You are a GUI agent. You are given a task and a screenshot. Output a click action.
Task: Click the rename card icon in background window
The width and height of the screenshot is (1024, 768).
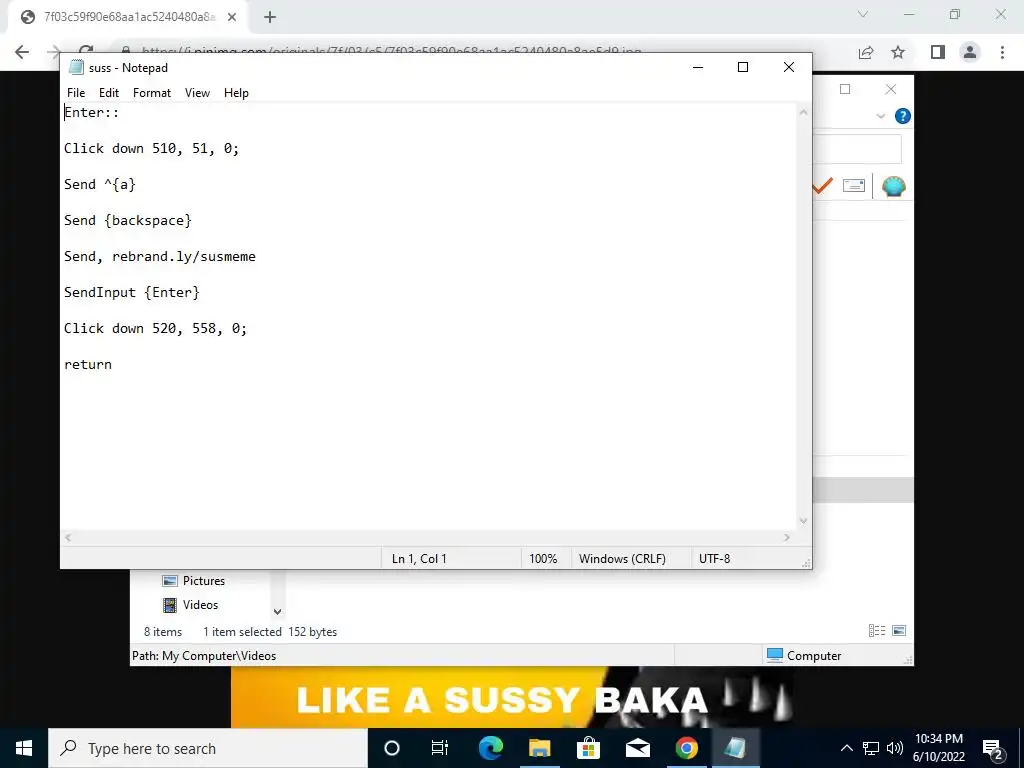854,186
